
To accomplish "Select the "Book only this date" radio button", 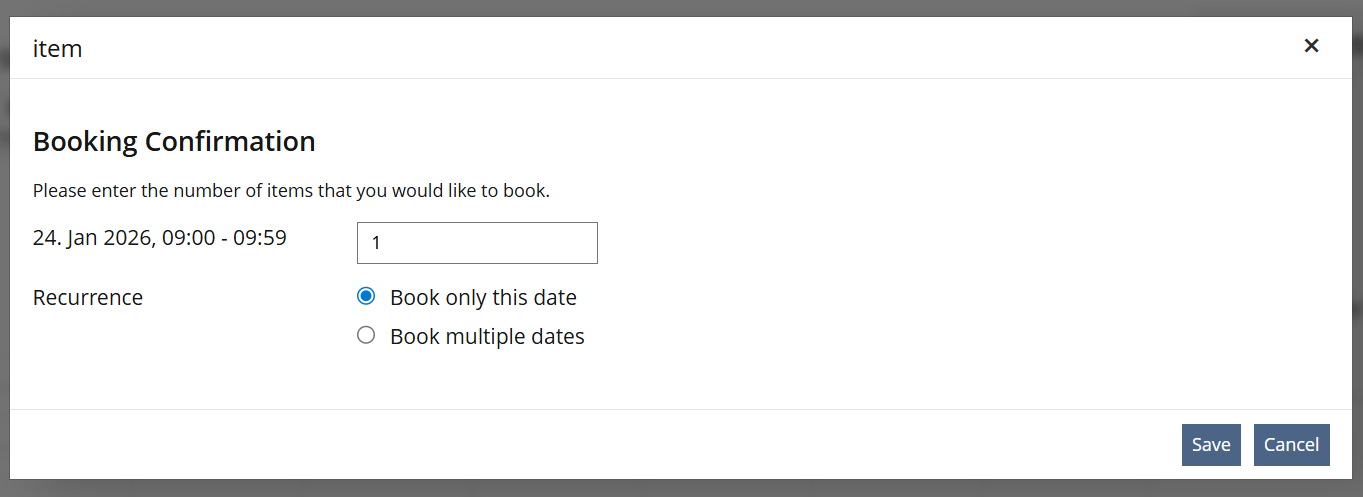I will coord(366,296).
